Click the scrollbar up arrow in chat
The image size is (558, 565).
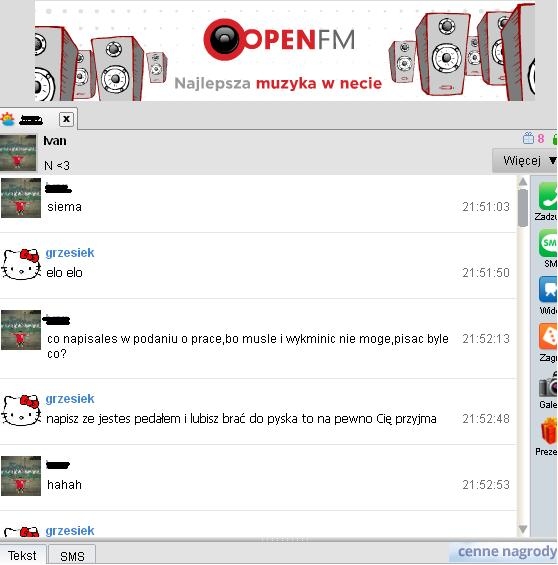523,182
